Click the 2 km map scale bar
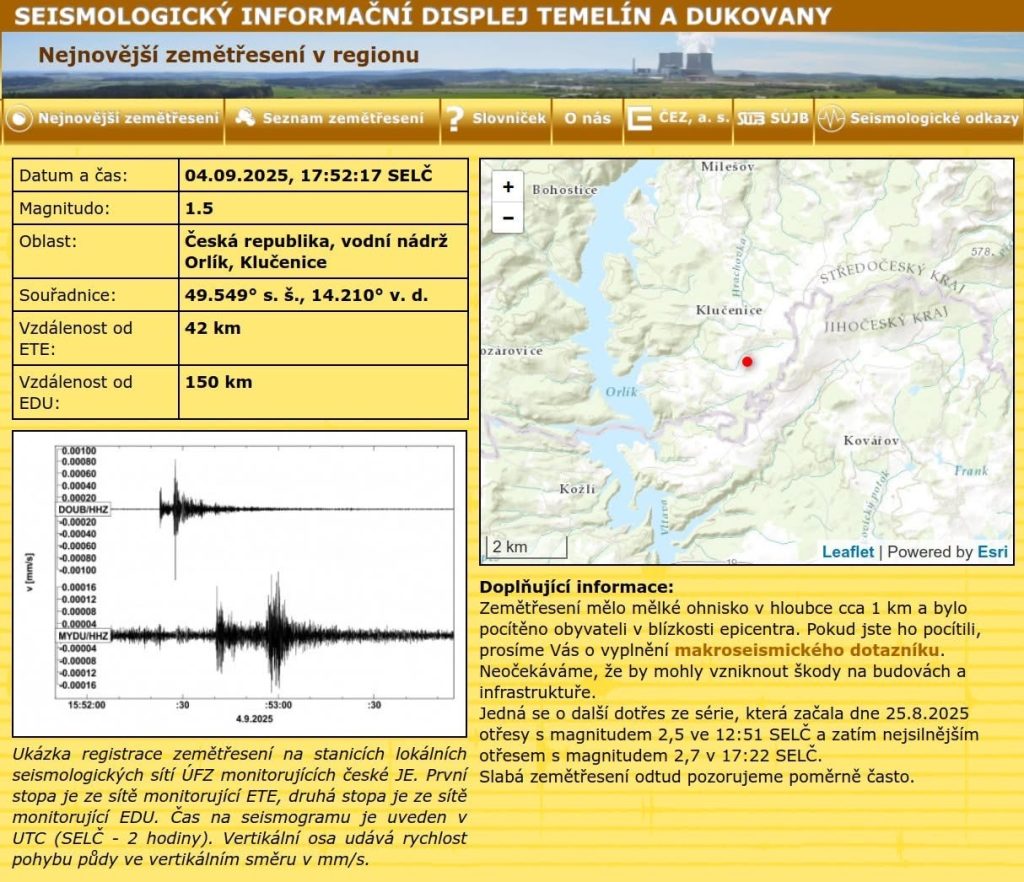 tap(526, 547)
